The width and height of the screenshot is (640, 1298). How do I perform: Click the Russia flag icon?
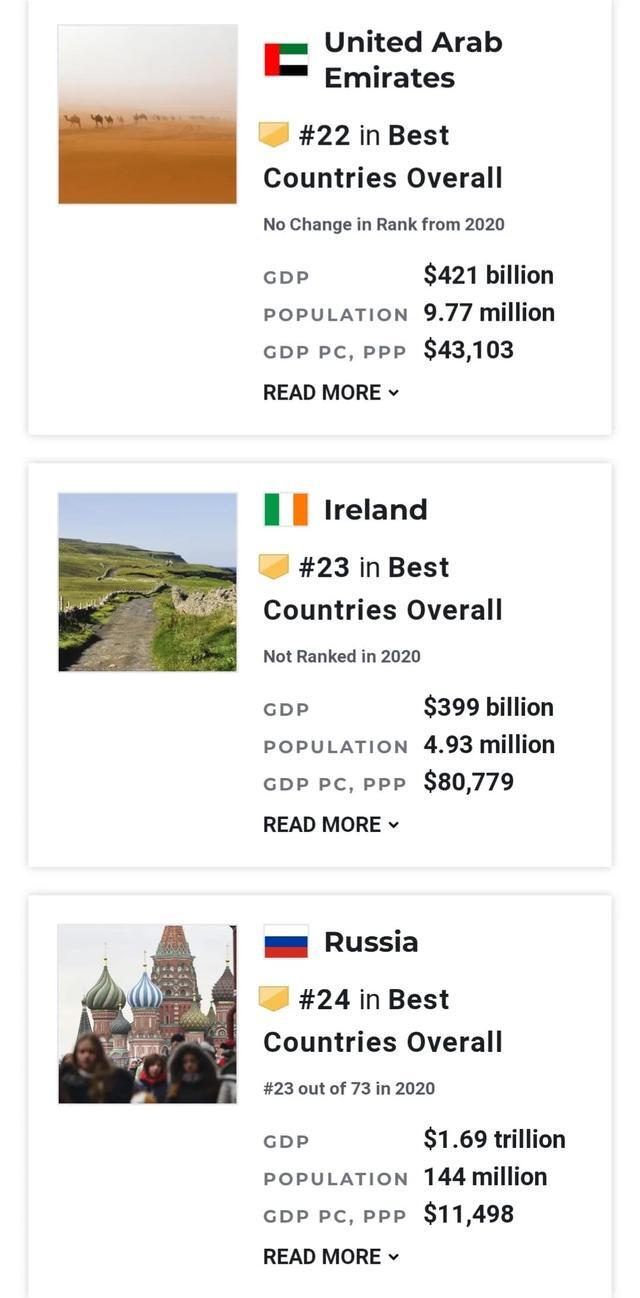coord(286,941)
